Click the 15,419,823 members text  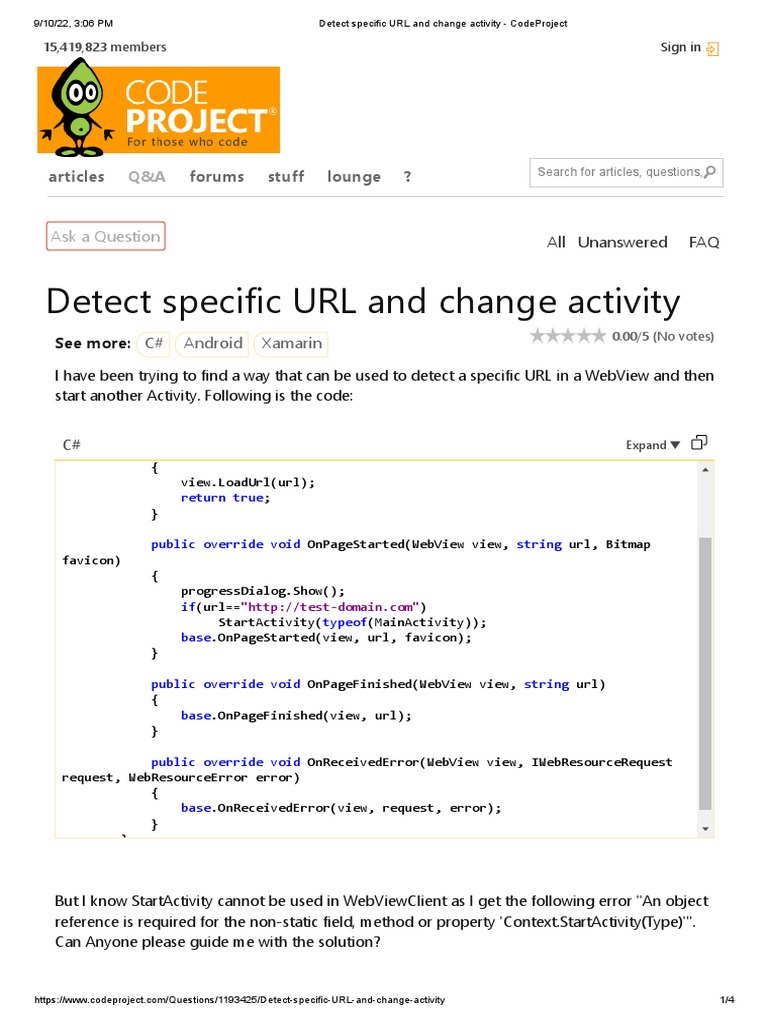105,47
